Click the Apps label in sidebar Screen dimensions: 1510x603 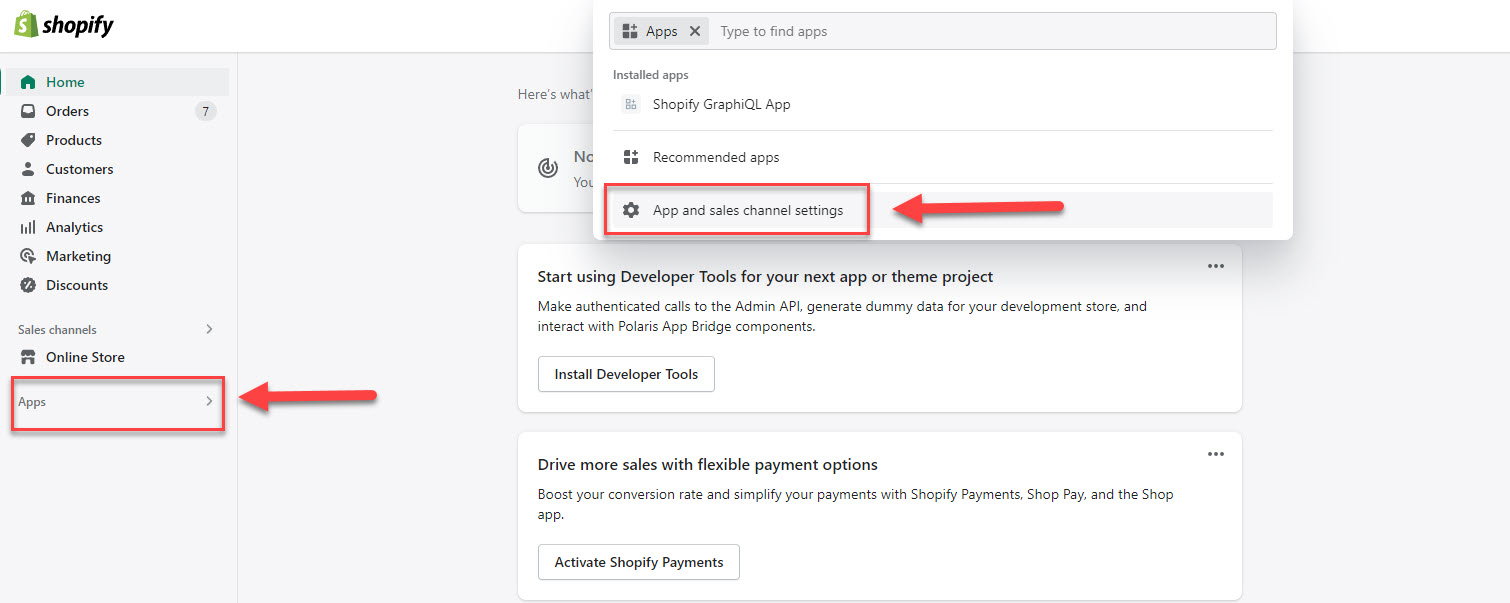coord(32,402)
